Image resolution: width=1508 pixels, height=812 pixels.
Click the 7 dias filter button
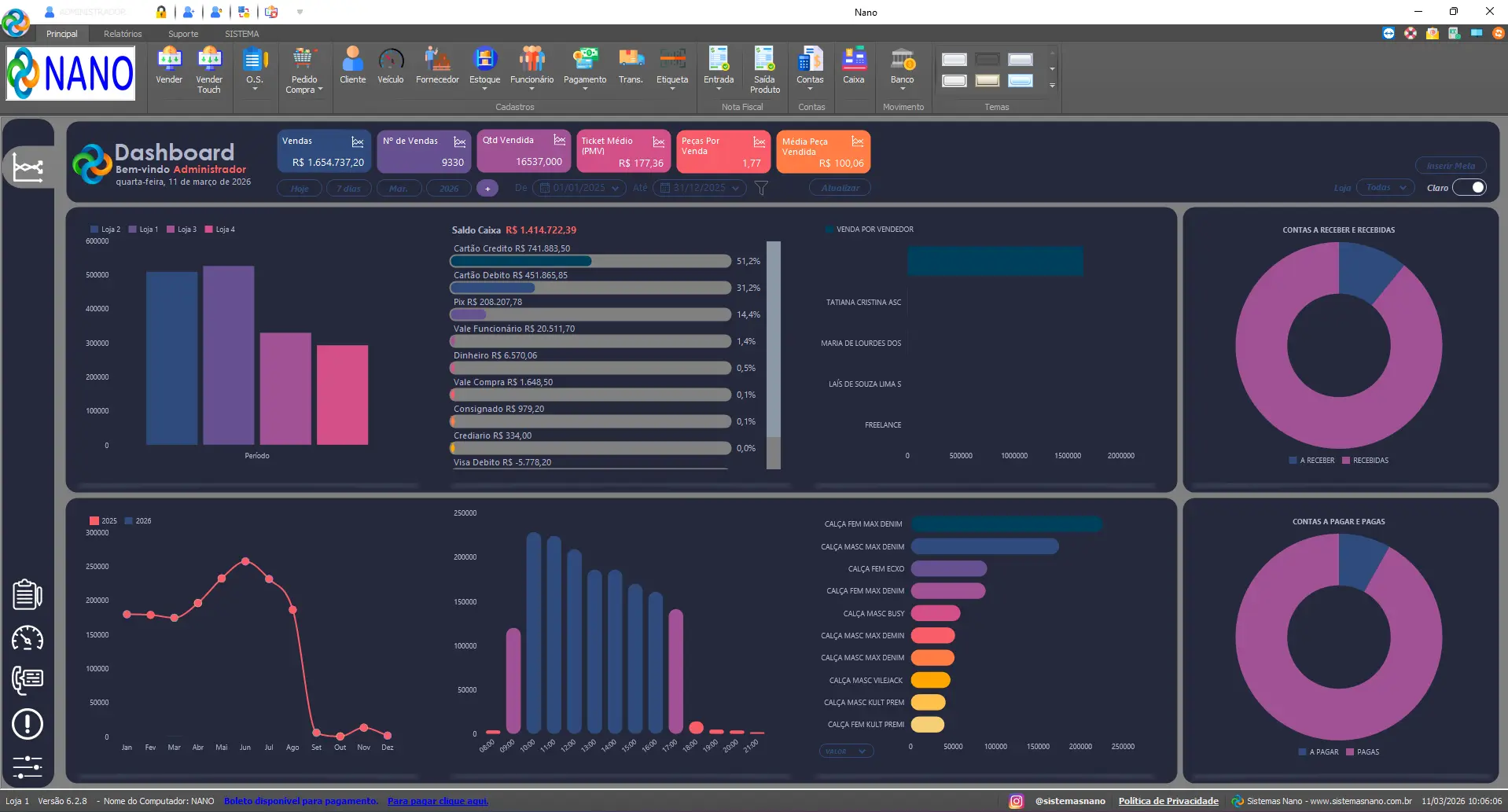(x=349, y=188)
